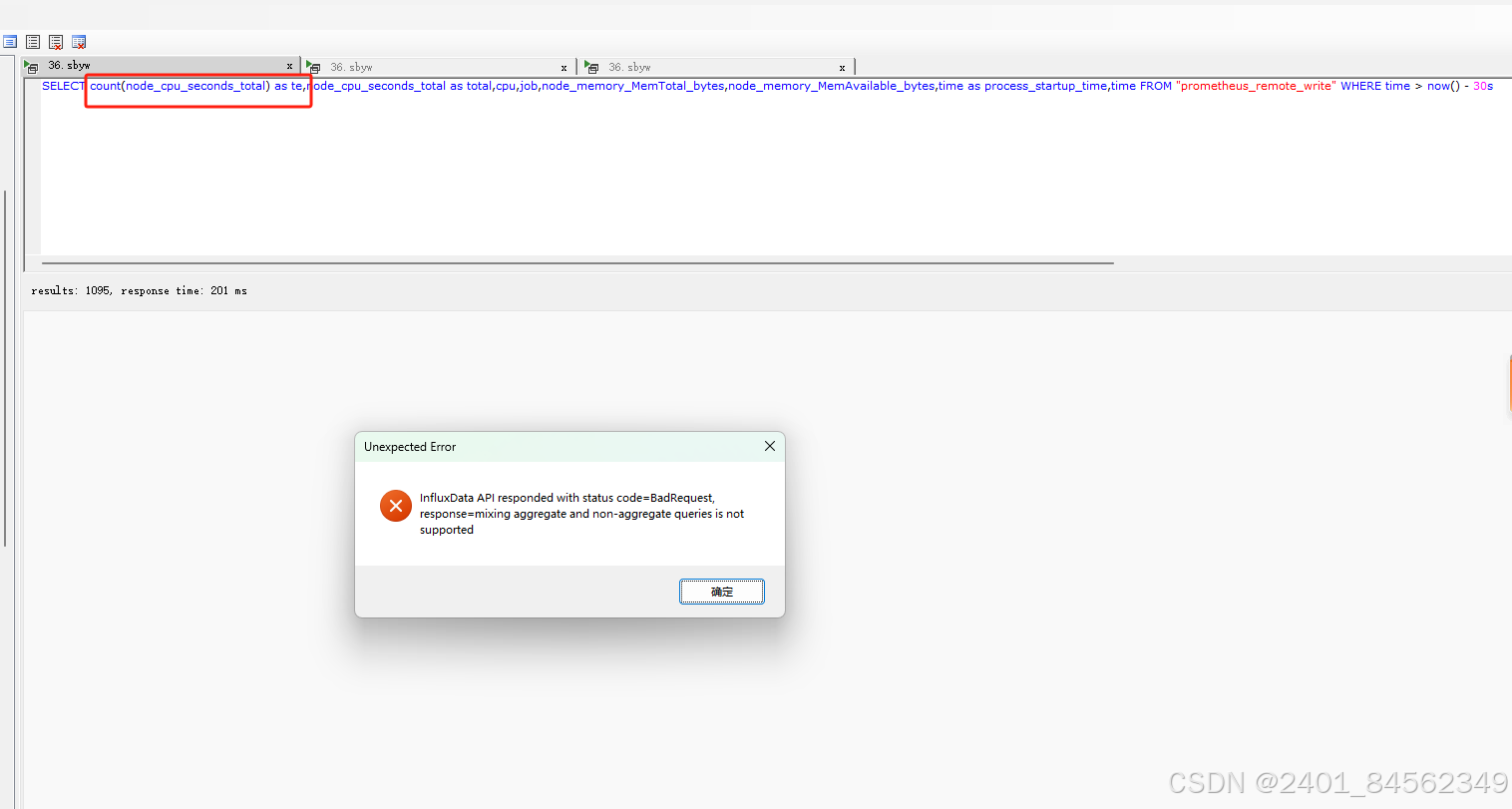This screenshot has width=1512, height=809.
Task: Close the second 36.sbyw tab
Action: [564, 68]
